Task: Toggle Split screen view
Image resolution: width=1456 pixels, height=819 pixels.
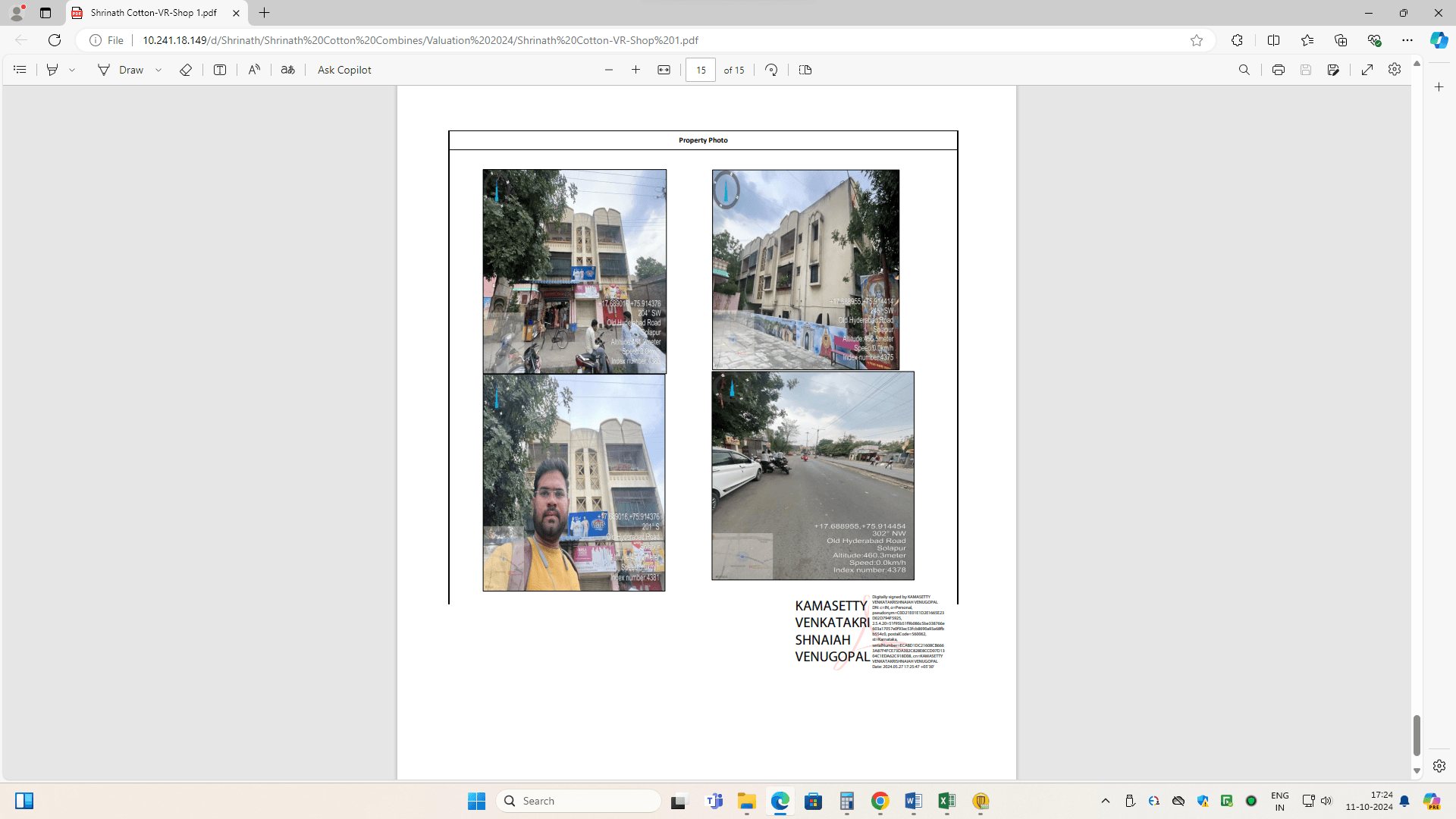Action: pyautogui.click(x=1273, y=40)
